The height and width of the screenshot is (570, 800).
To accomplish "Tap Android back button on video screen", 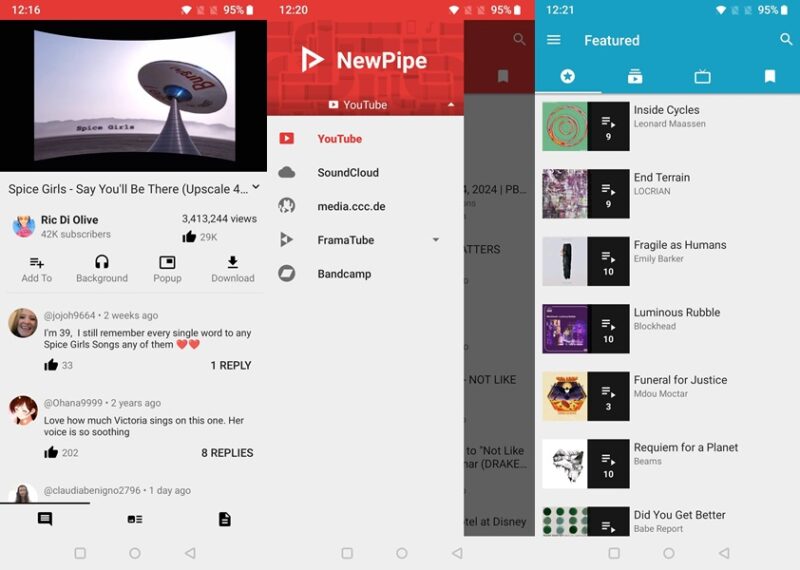I will point(190,553).
